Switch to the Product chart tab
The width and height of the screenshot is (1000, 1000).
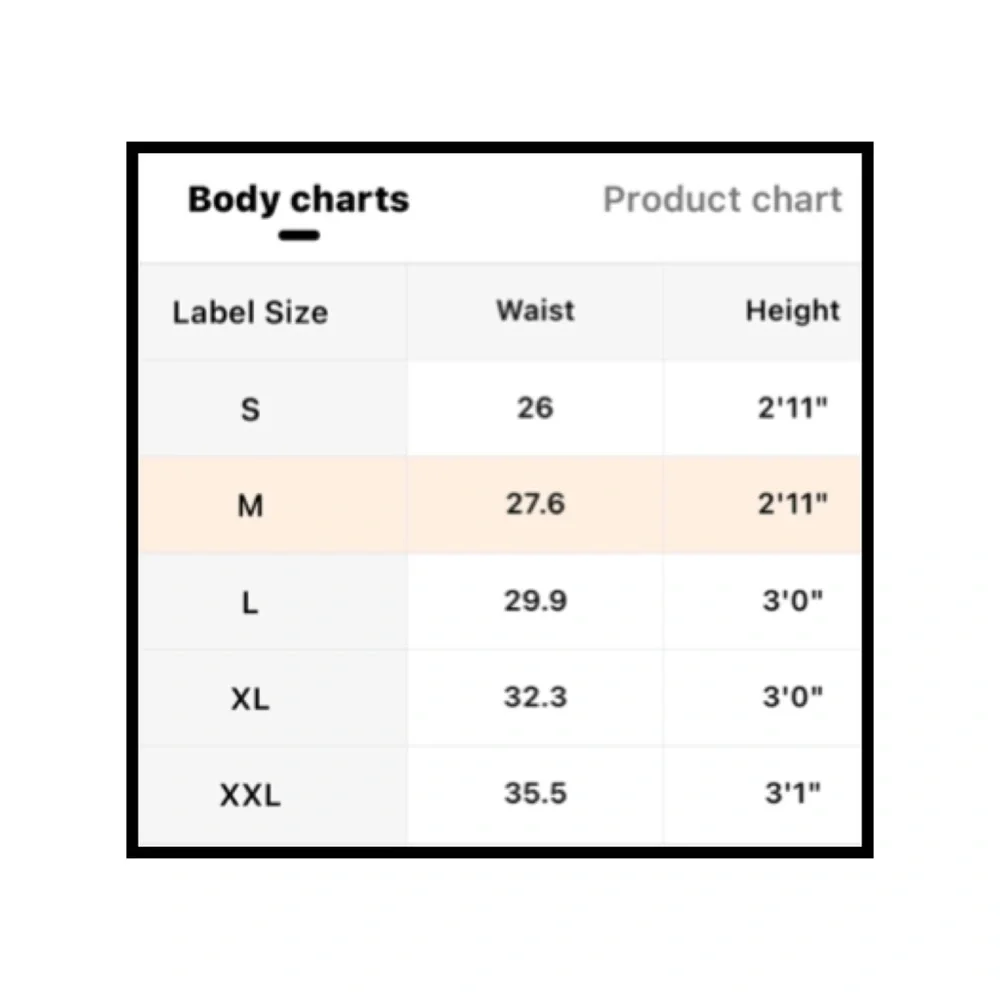pyautogui.click(x=723, y=200)
